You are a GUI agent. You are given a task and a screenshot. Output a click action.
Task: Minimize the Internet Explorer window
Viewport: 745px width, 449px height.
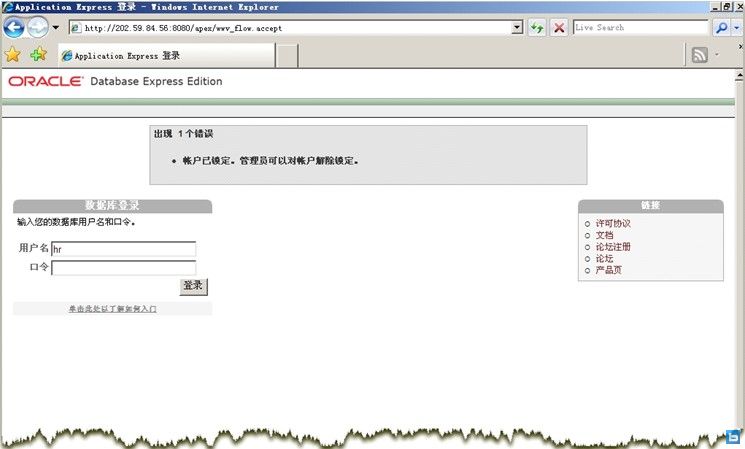(x=716, y=7)
